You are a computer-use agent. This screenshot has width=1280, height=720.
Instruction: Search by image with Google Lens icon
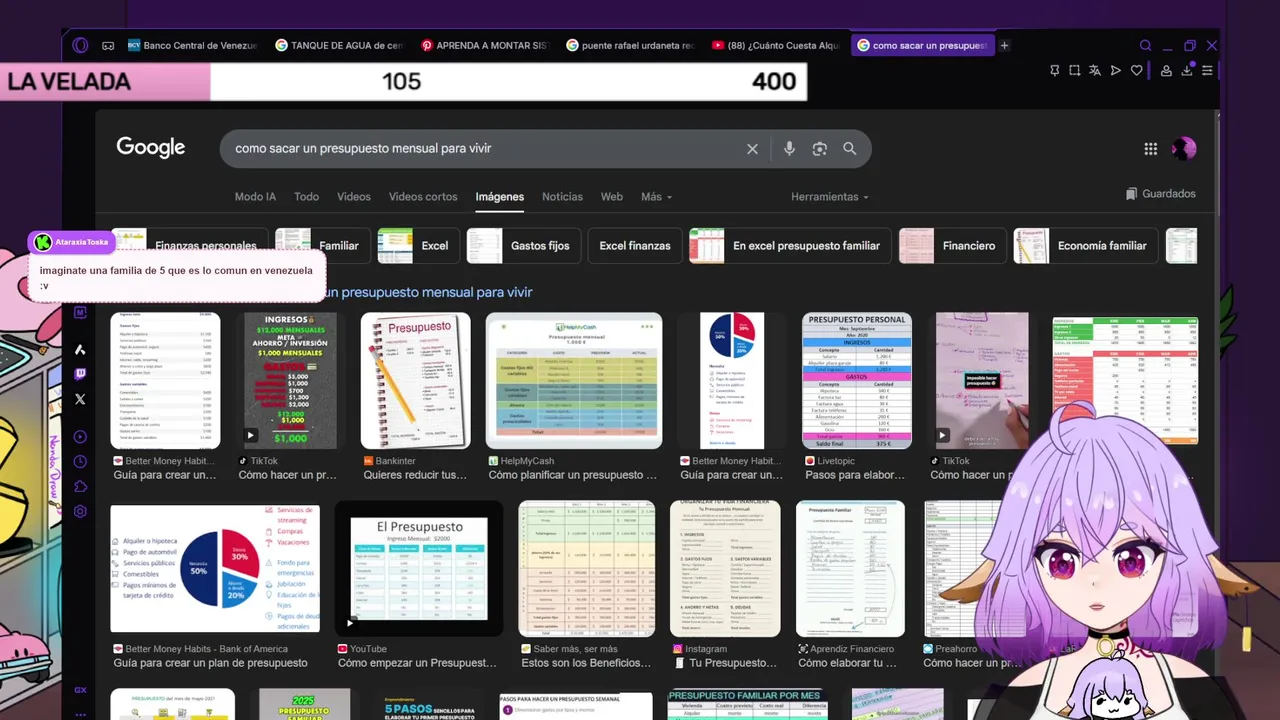pyautogui.click(x=819, y=148)
